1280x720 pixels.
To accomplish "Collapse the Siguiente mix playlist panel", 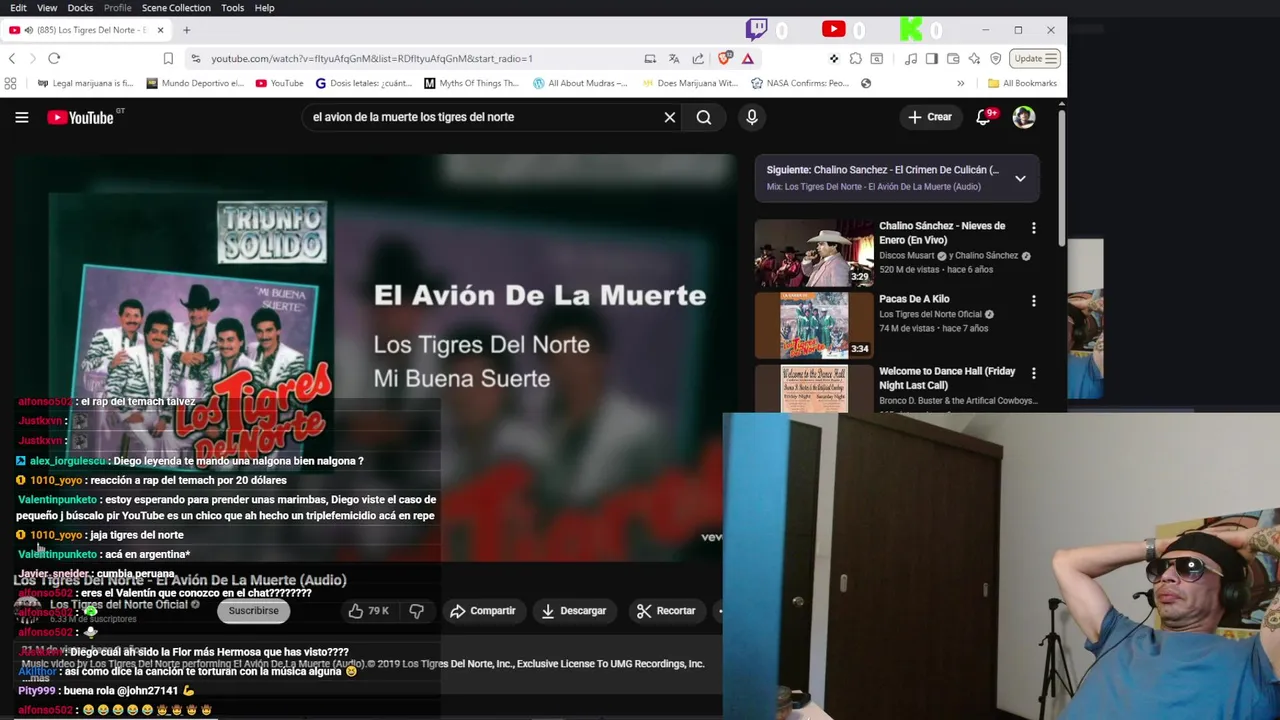I will point(1020,178).
